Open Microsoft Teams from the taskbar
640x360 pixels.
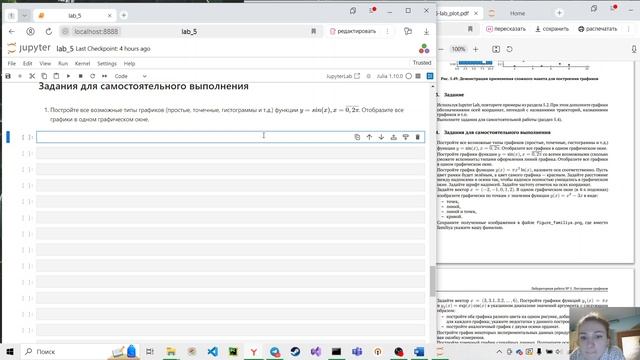point(357,351)
